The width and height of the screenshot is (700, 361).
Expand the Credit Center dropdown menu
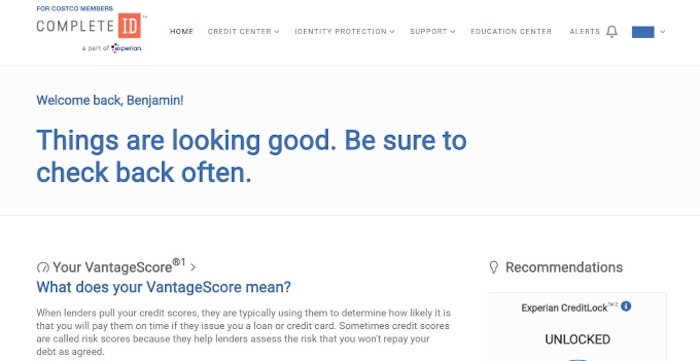pos(243,32)
